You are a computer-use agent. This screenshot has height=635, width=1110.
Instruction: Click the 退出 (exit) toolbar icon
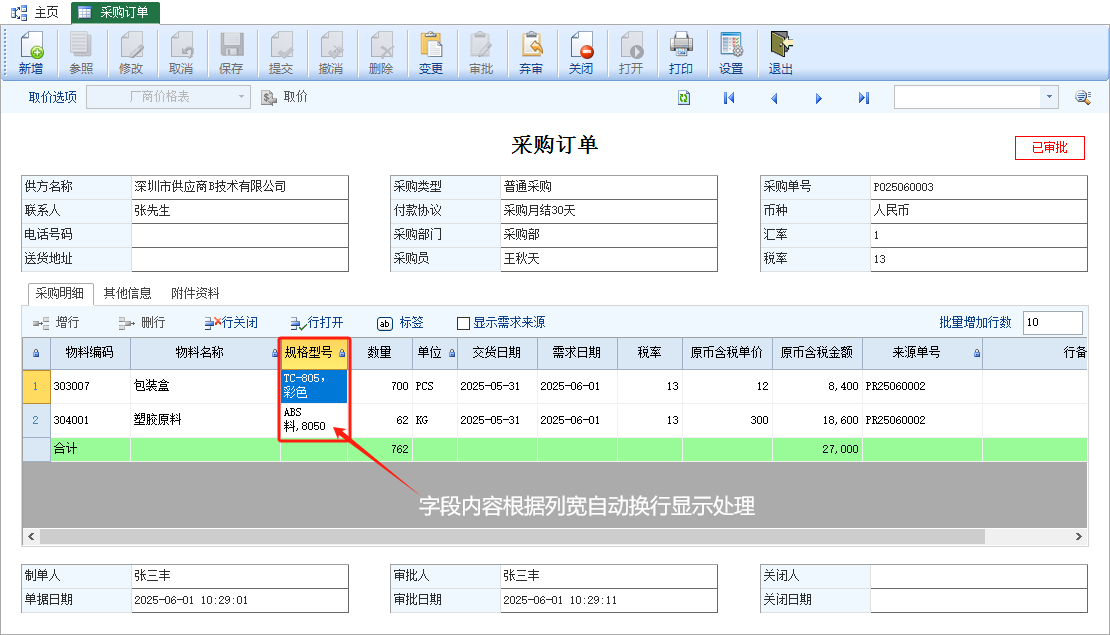pos(781,53)
